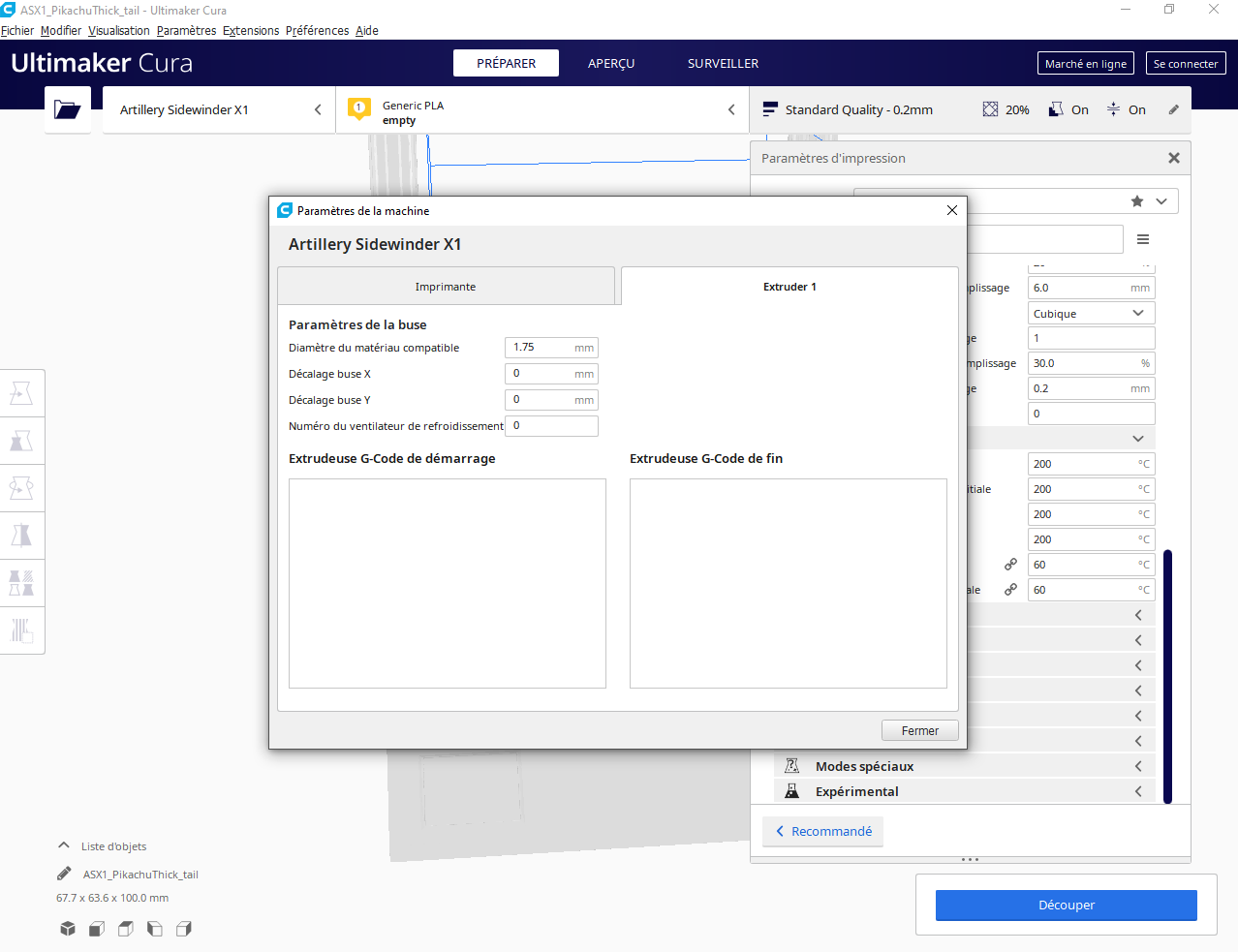Switch to front view cube icon

(97, 929)
